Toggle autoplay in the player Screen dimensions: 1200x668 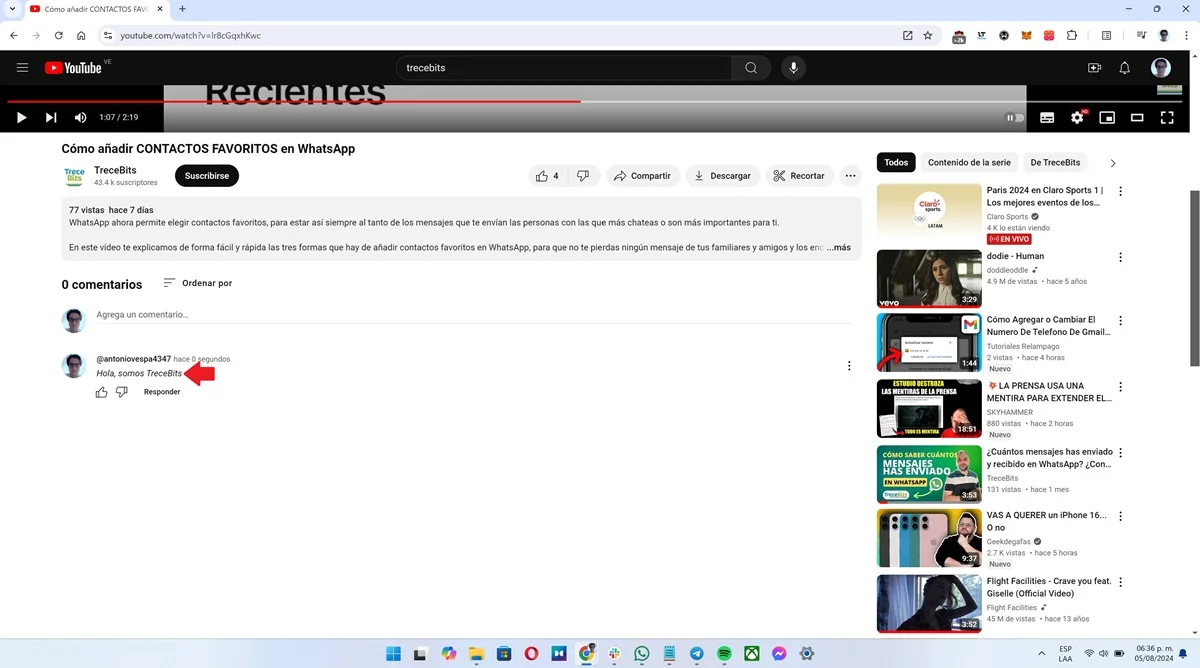(x=1014, y=117)
